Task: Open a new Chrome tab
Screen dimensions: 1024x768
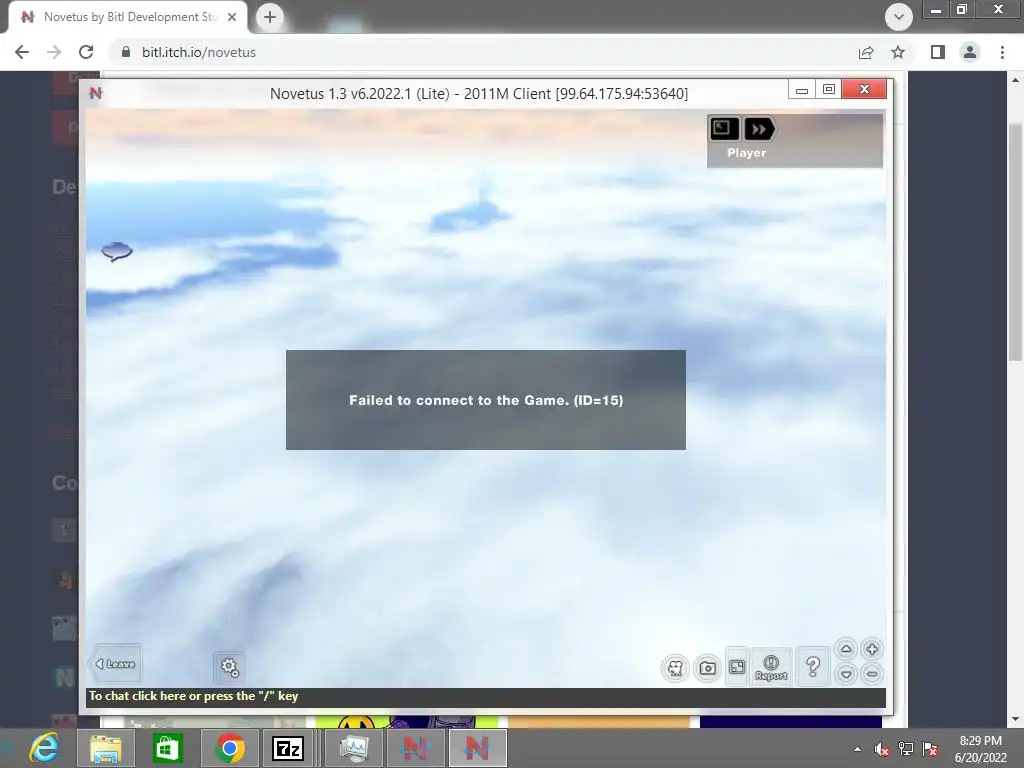Action: [270, 17]
